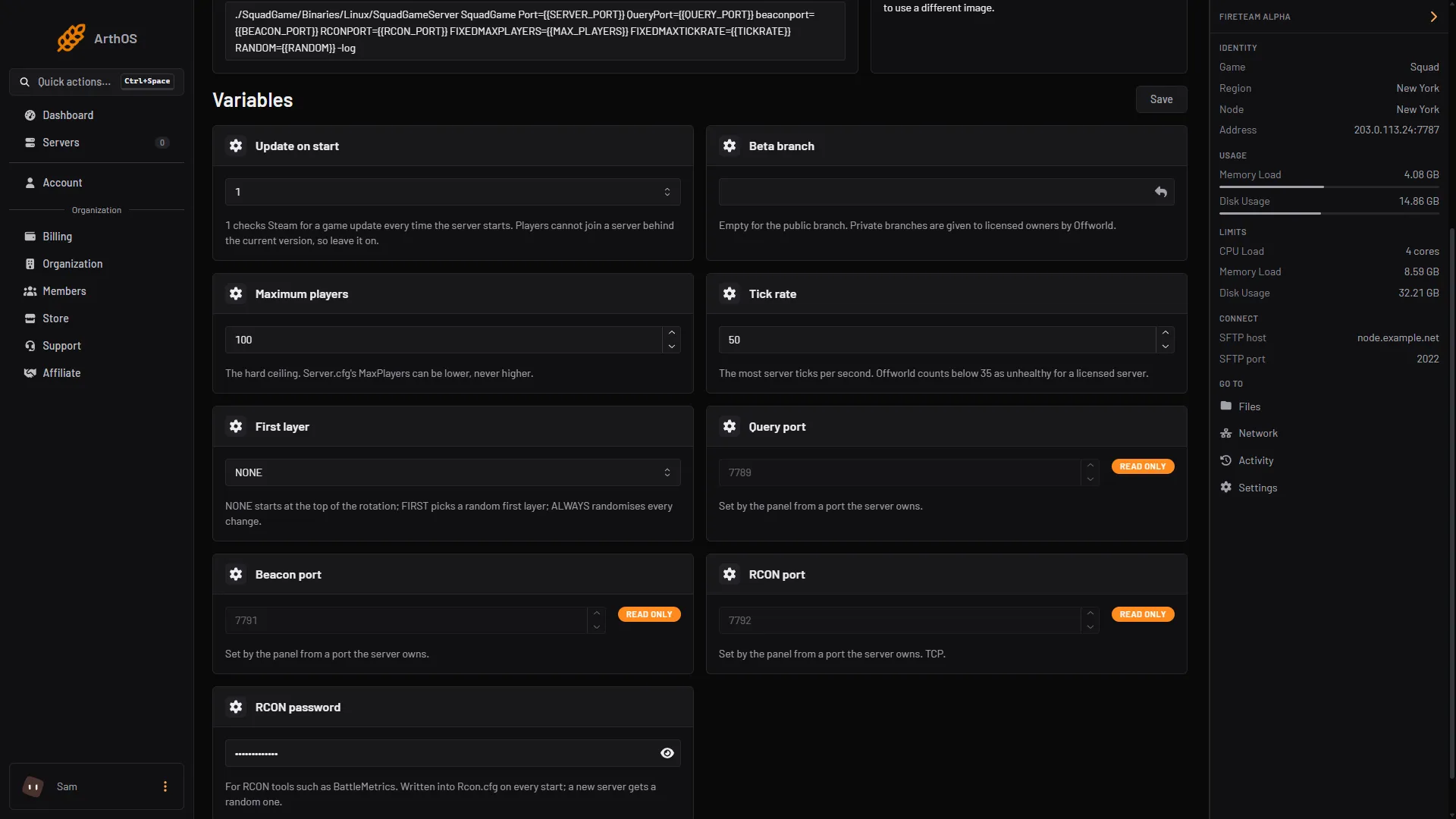Open the Dashboard sidebar icon
This screenshot has height=819, width=1456.
(30, 115)
